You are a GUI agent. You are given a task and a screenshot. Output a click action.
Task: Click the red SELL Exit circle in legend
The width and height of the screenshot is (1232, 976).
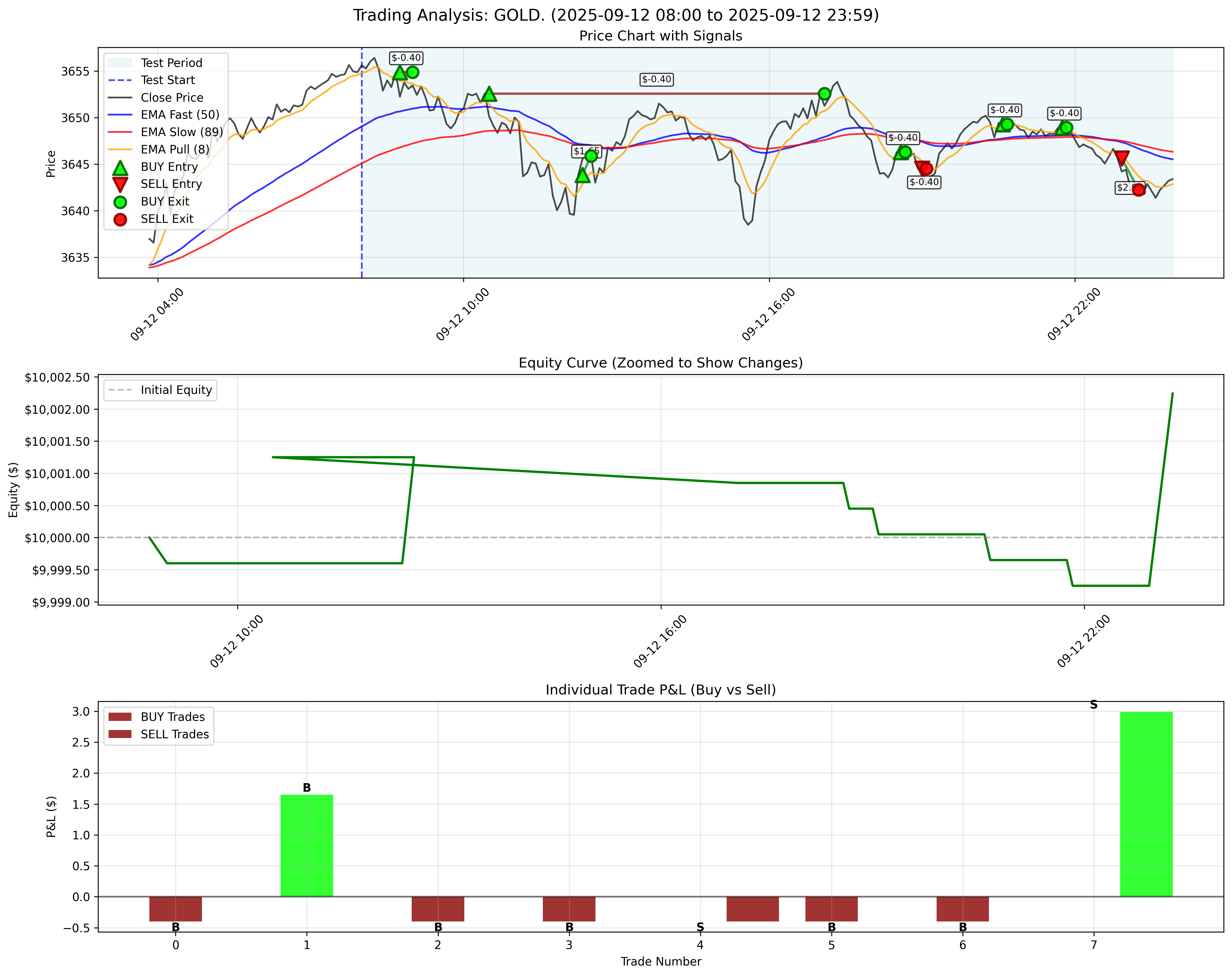pos(120,219)
